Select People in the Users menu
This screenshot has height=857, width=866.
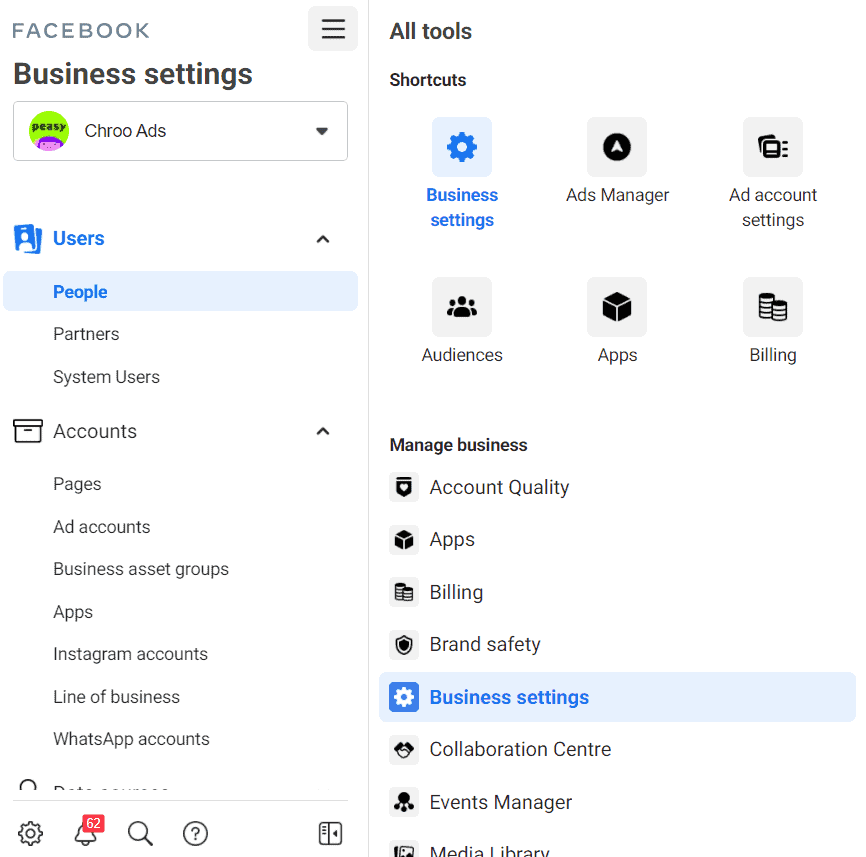[181, 291]
